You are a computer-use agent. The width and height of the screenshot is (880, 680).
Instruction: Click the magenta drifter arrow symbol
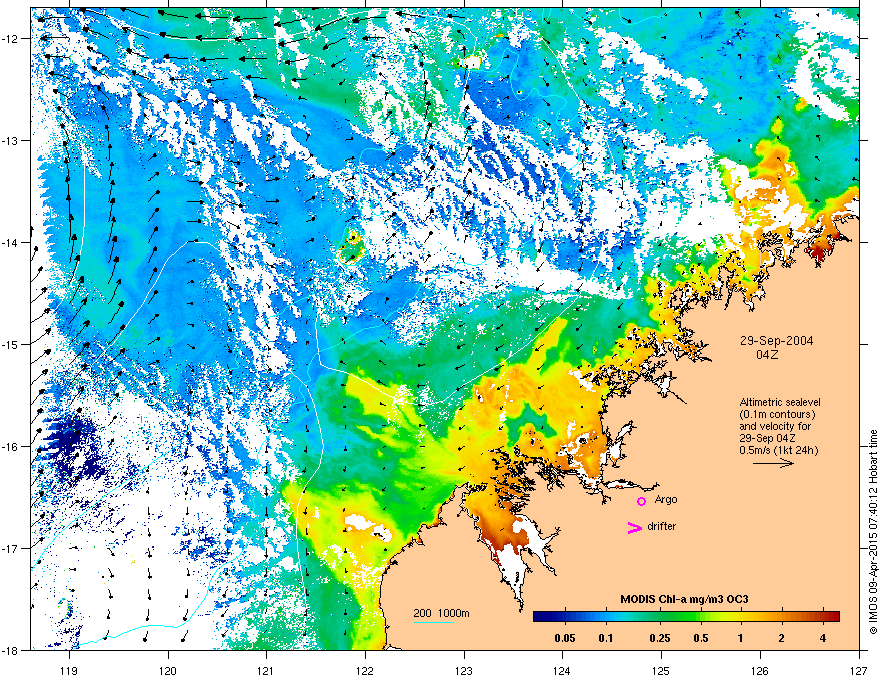(634, 527)
